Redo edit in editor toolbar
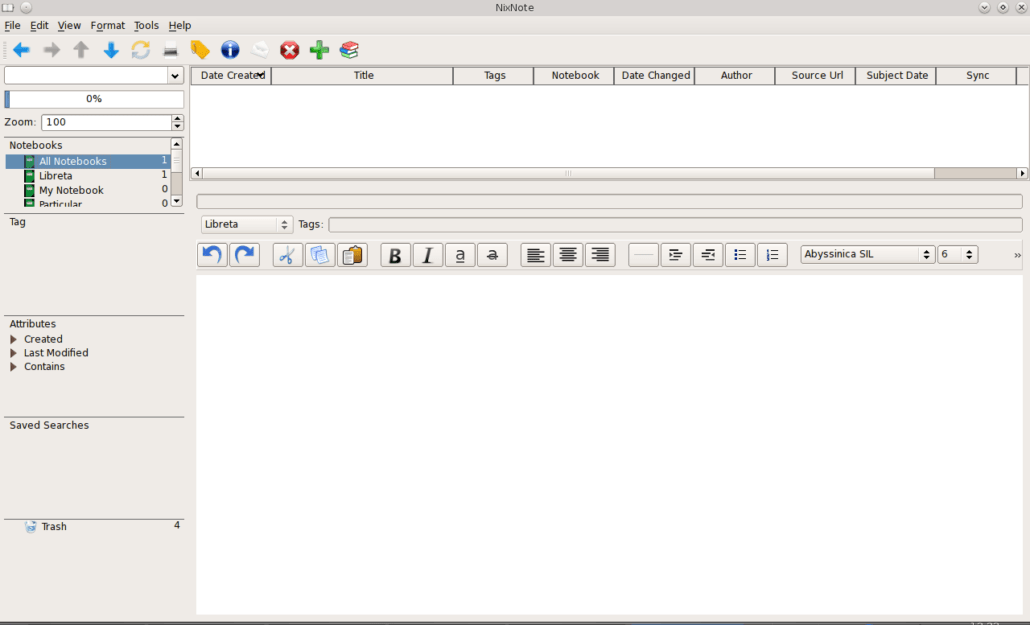Image resolution: width=1030 pixels, height=625 pixels. pyautogui.click(x=244, y=255)
